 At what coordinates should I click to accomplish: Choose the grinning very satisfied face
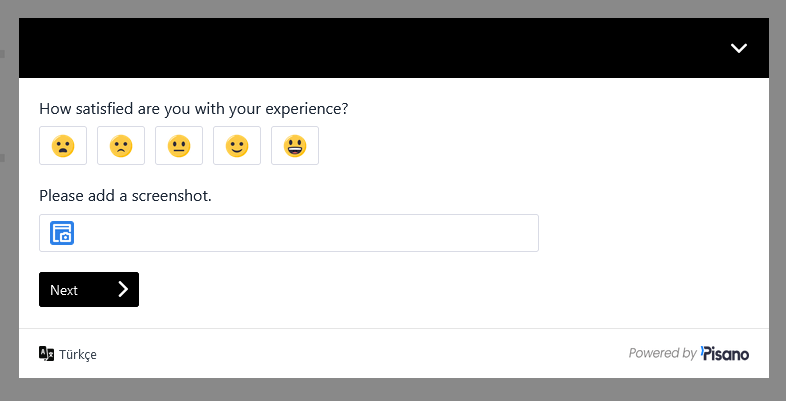pos(295,146)
